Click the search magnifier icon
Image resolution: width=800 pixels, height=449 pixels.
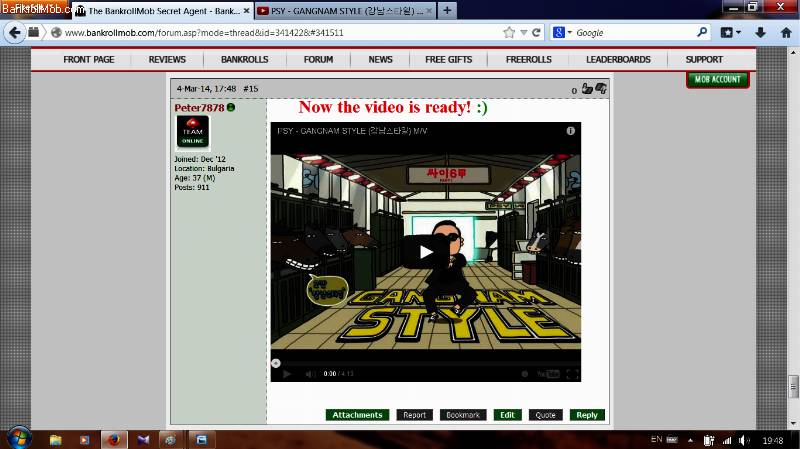[x=702, y=32]
